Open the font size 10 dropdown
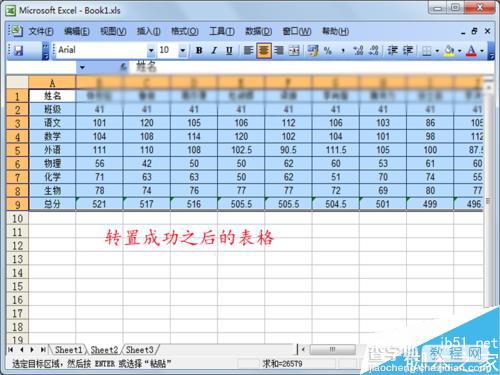Viewport: 500px width, 375px height. tap(182, 51)
